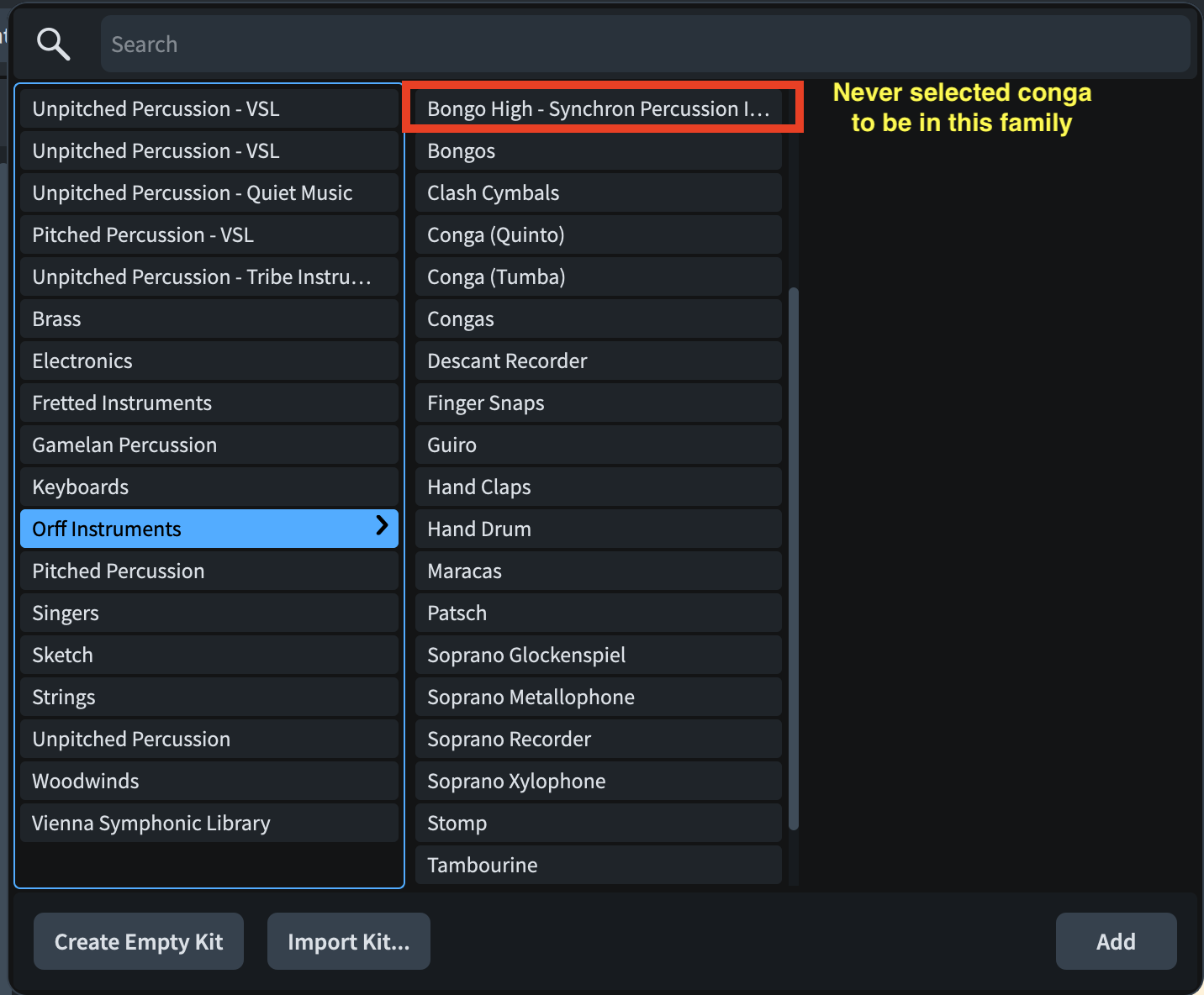The width and height of the screenshot is (1204, 995).
Task: Open the Keyboards family
Action: pyautogui.click(x=209, y=487)
